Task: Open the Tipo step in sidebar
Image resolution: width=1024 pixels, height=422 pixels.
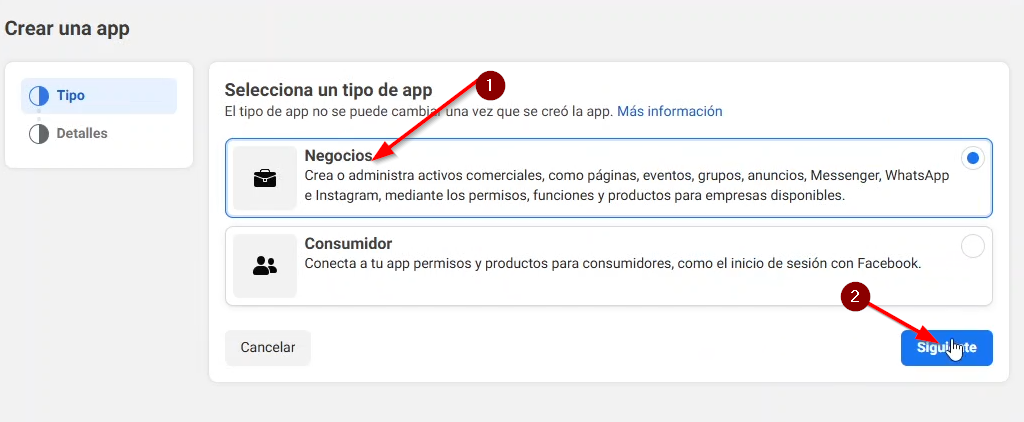Action: click(x=99, y=96)
